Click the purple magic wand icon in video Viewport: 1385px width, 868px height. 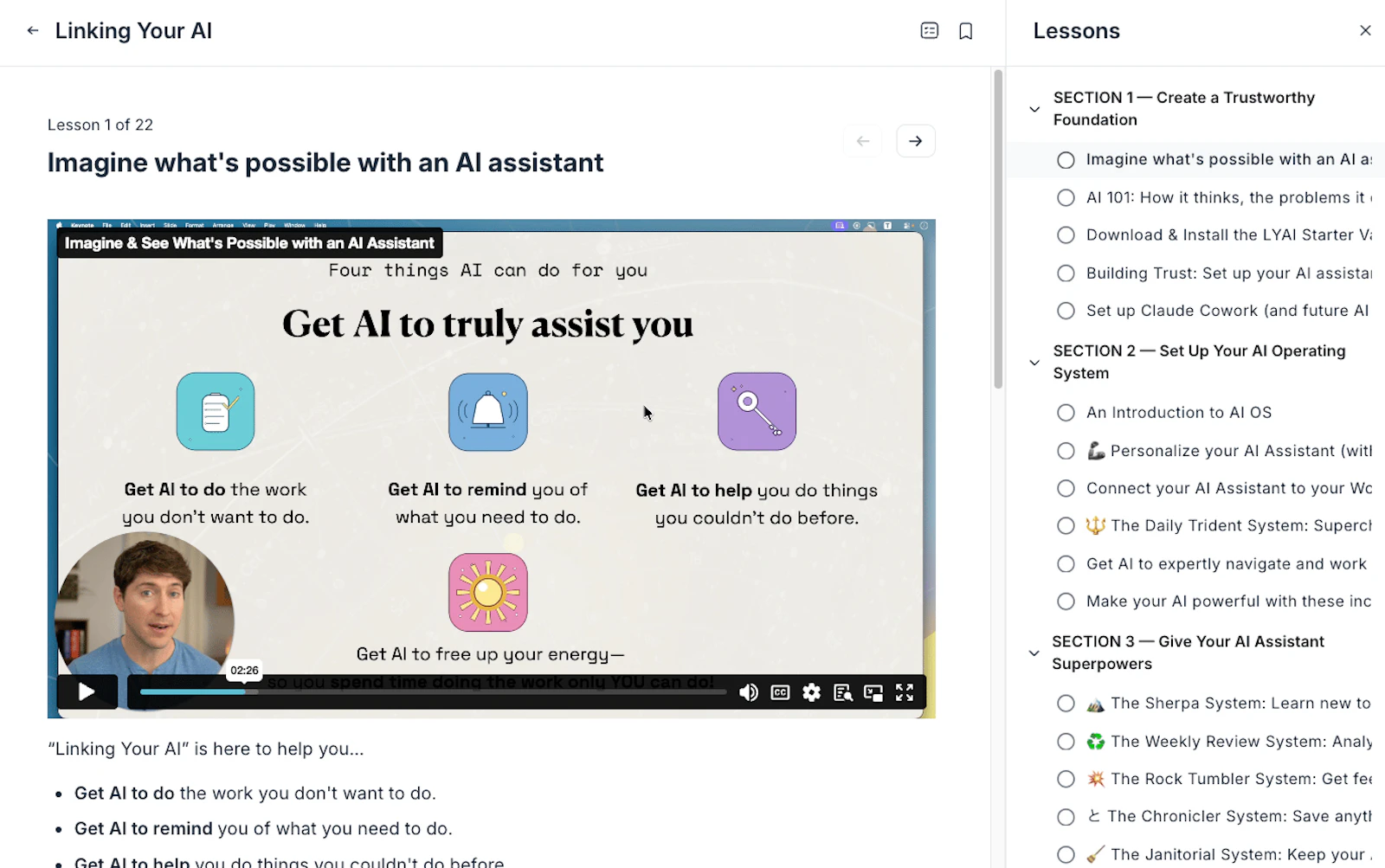pyautogui.click(x=757, y=412)
